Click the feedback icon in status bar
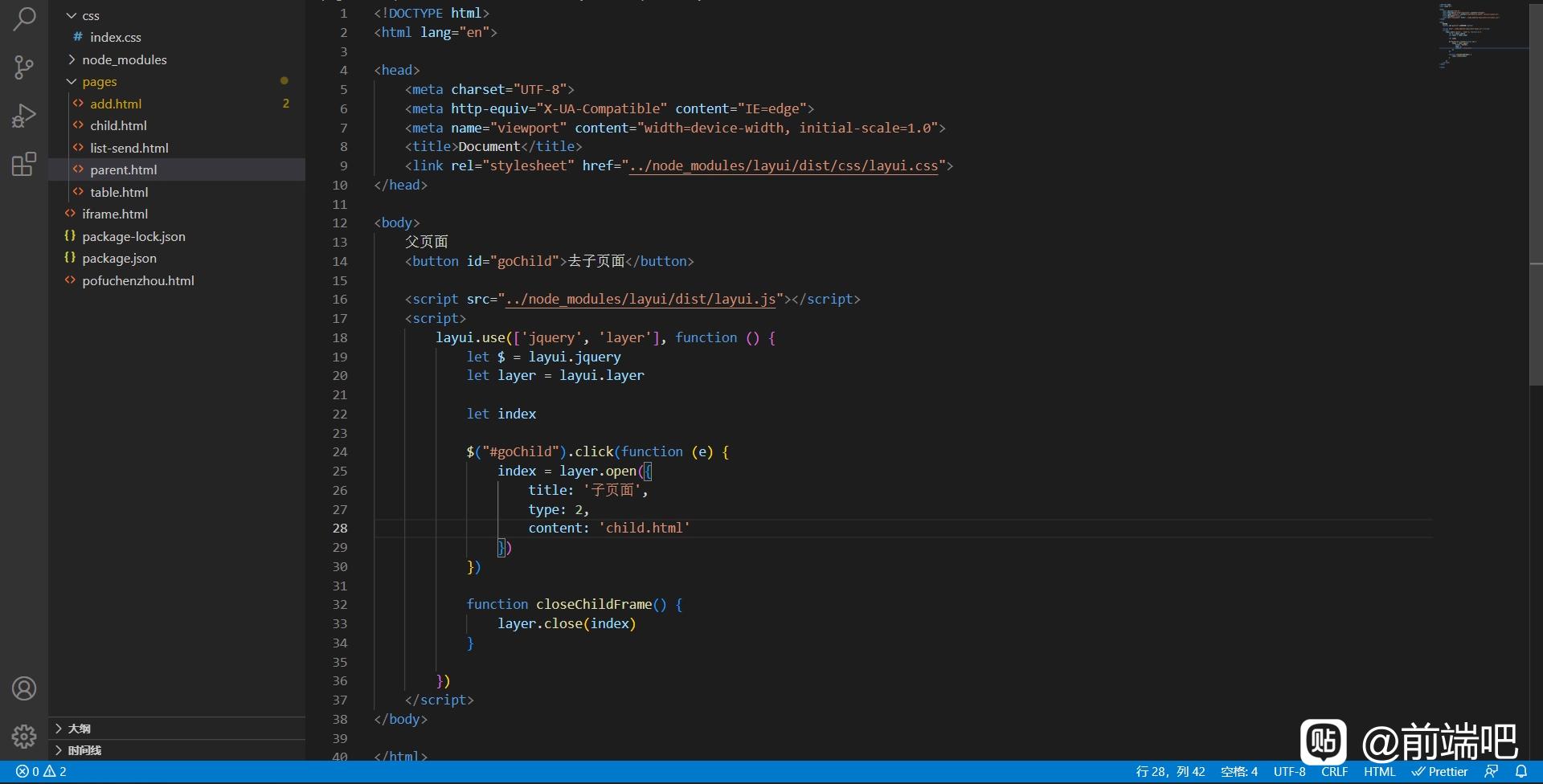1543x784 pixels. click(1492, 772)
